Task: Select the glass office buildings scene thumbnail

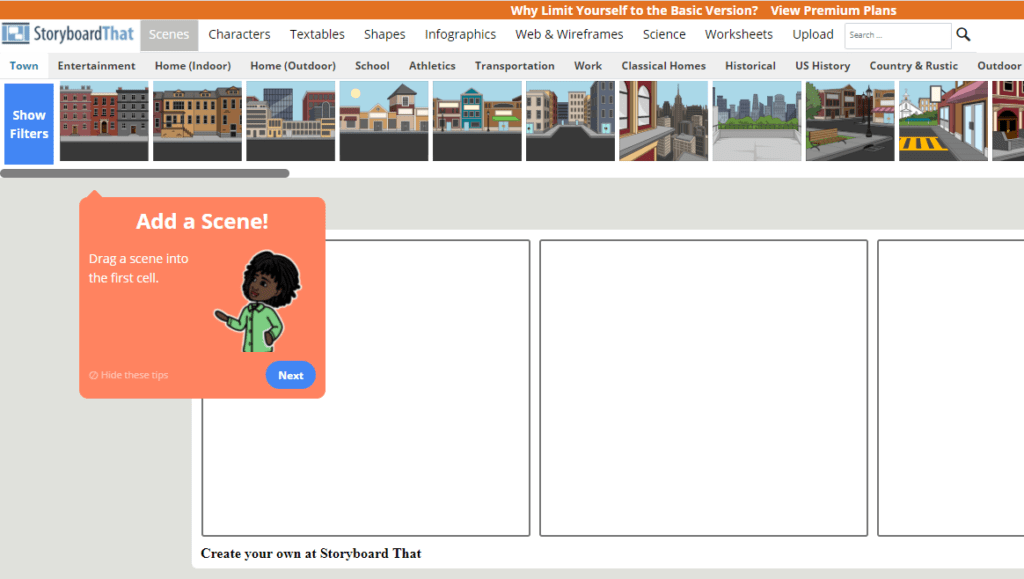Action: (x=291, y=121)
